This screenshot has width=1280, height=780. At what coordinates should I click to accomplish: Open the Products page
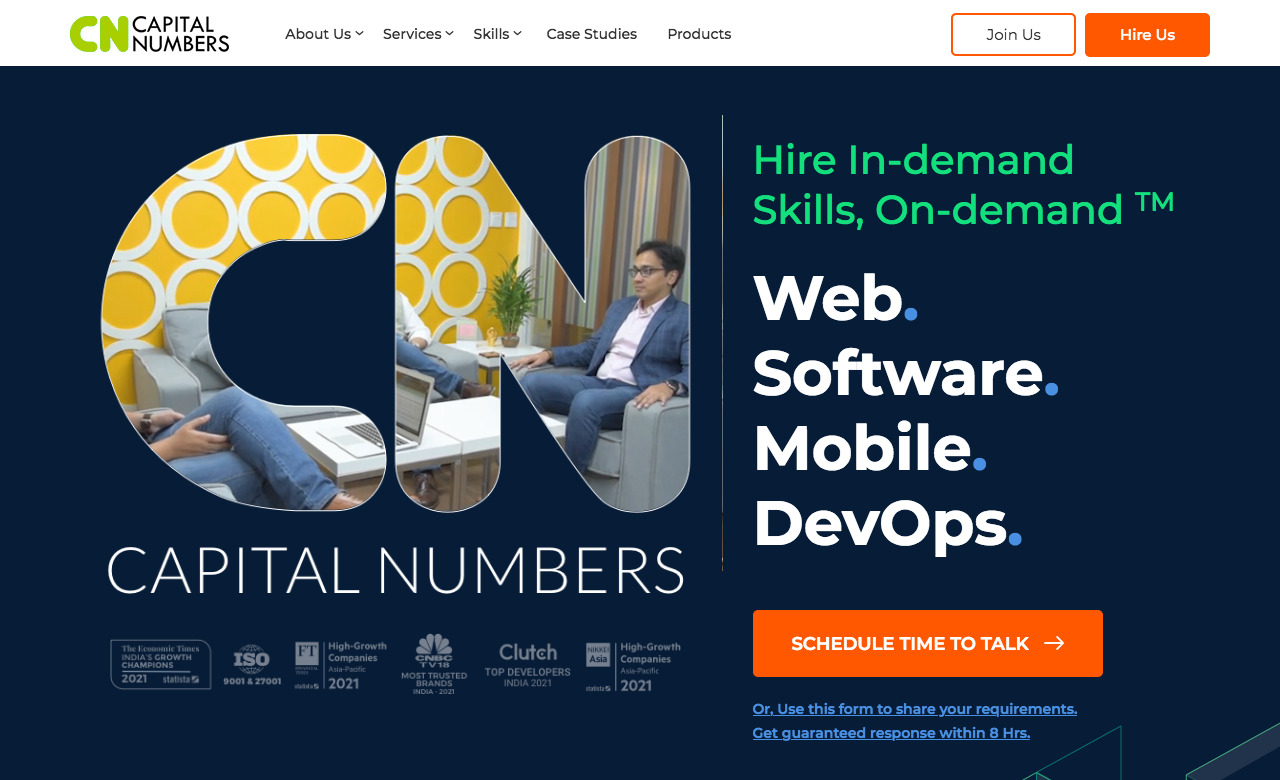click(699, 34)
